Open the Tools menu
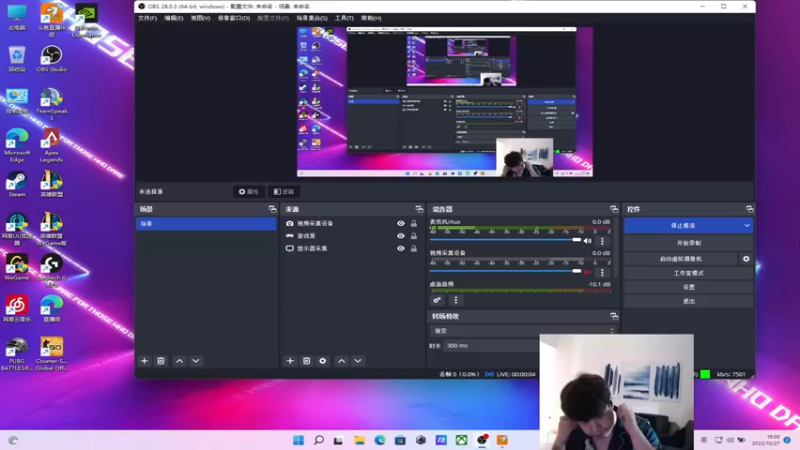Screen dimensions: 800x450 [x=344, y=18]
